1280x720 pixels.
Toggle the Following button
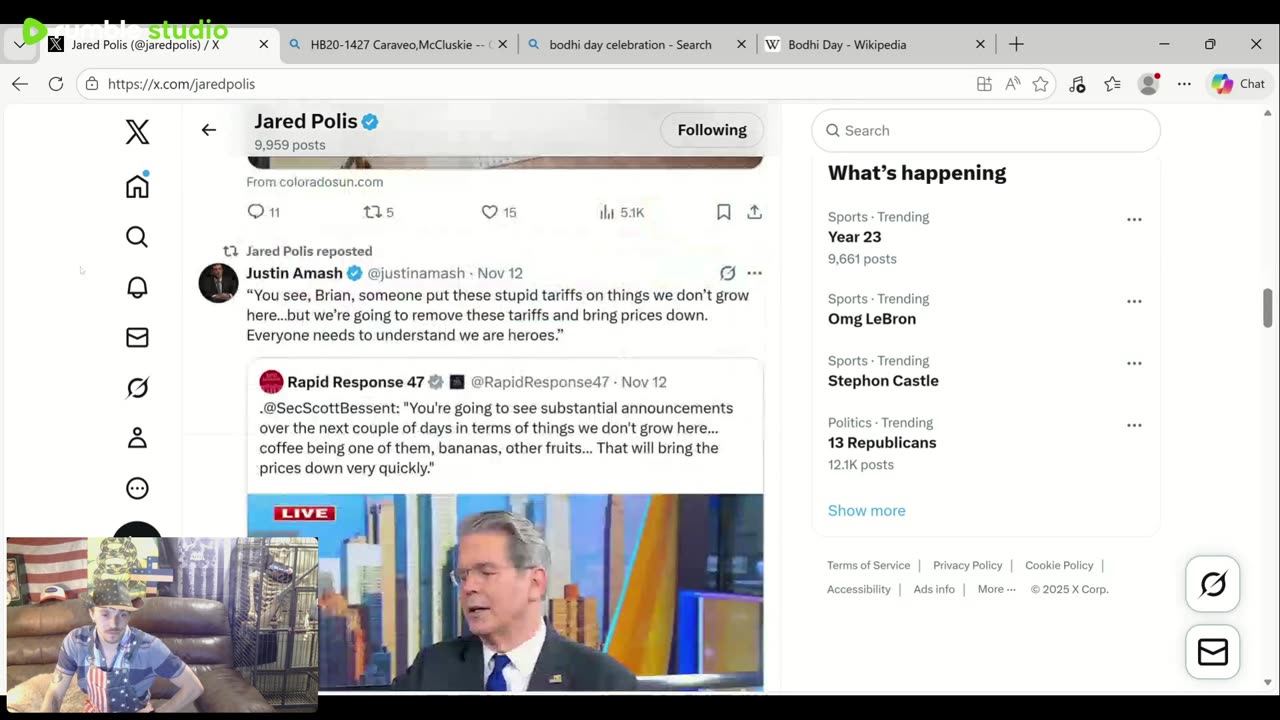point(712,130)
